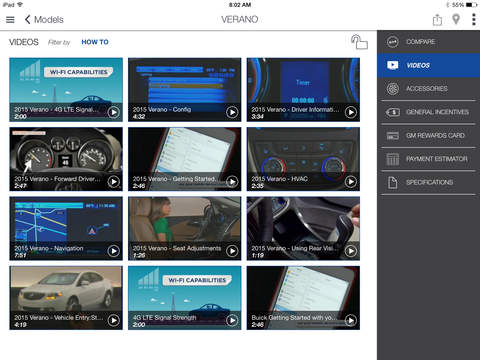Screen dimensions: 480x360
Task: Play the 4G LTE Signal Strength video
Action: pyautogui.click(x=232, y=320)
